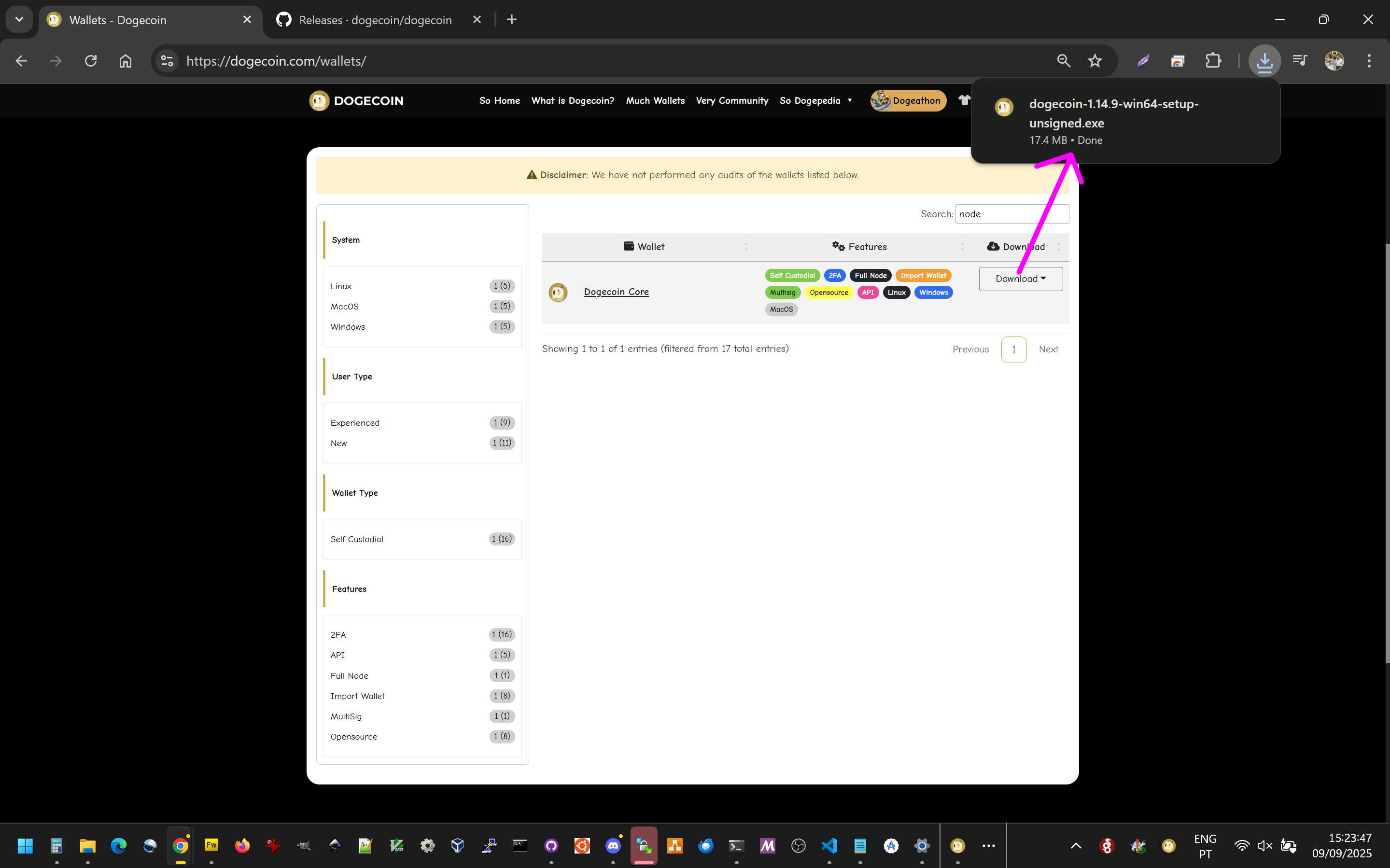Filter by Full Node feature
1390x868 pixels.
point(422,676)
